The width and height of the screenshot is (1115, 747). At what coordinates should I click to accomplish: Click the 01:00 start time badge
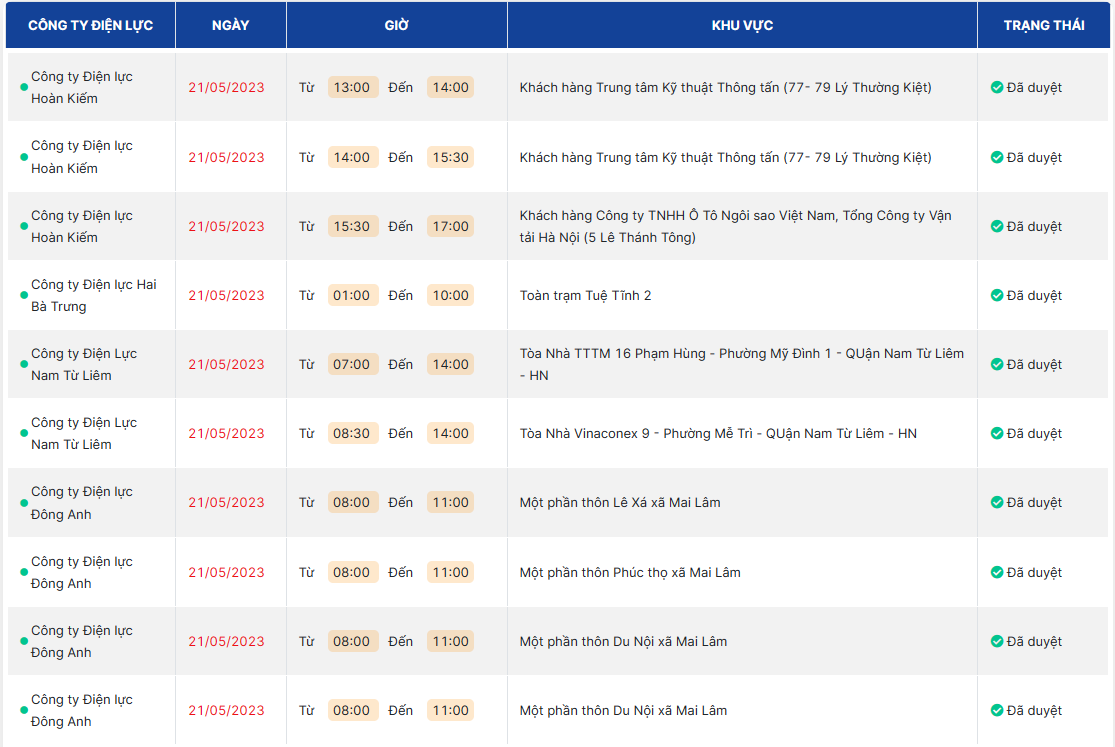click(x=352, y=296)
